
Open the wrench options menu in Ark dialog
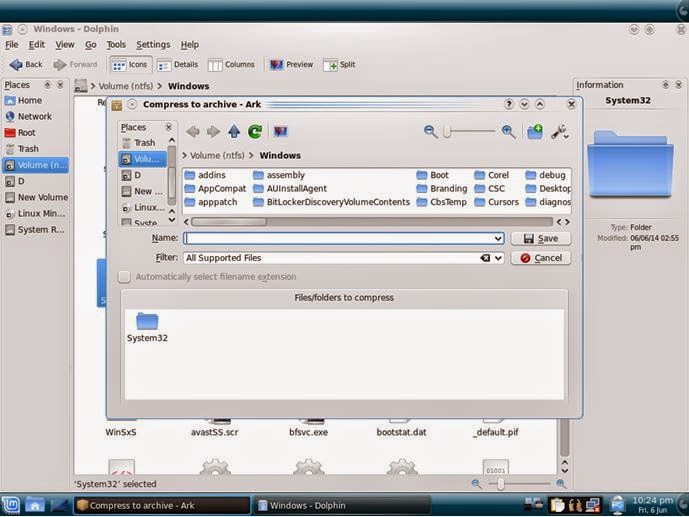(x=560, y=132)
